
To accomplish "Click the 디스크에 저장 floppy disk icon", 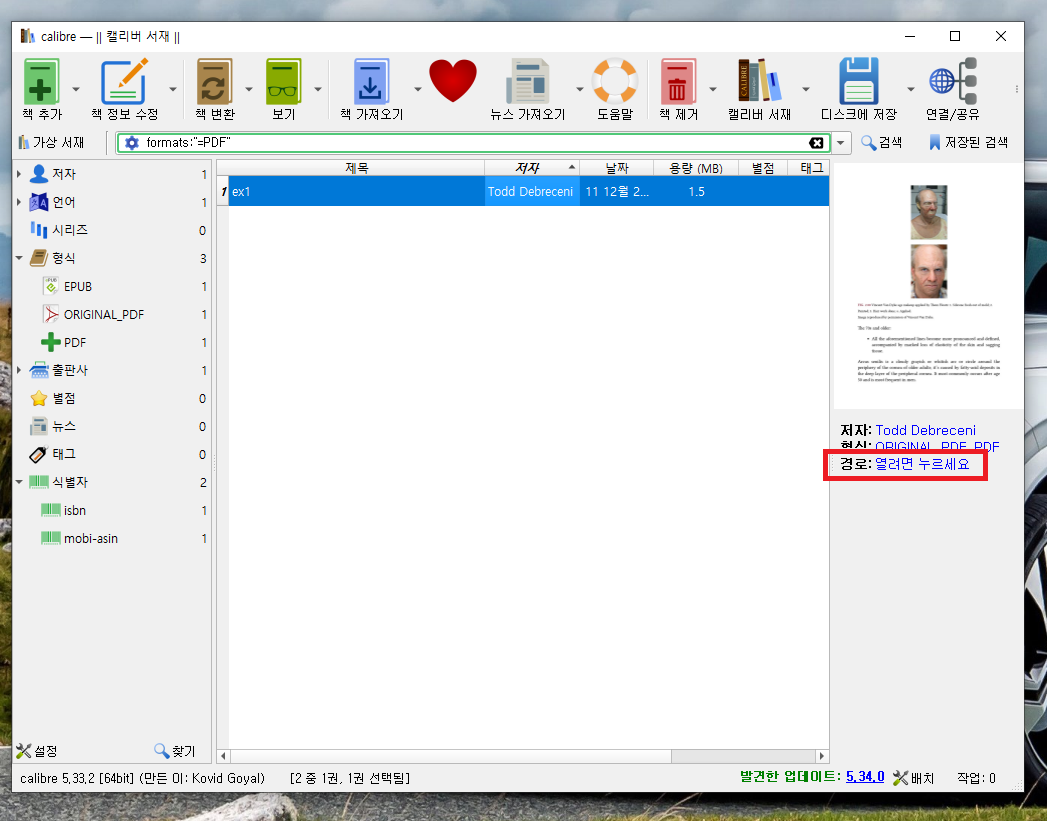I will tap(859, 81).
